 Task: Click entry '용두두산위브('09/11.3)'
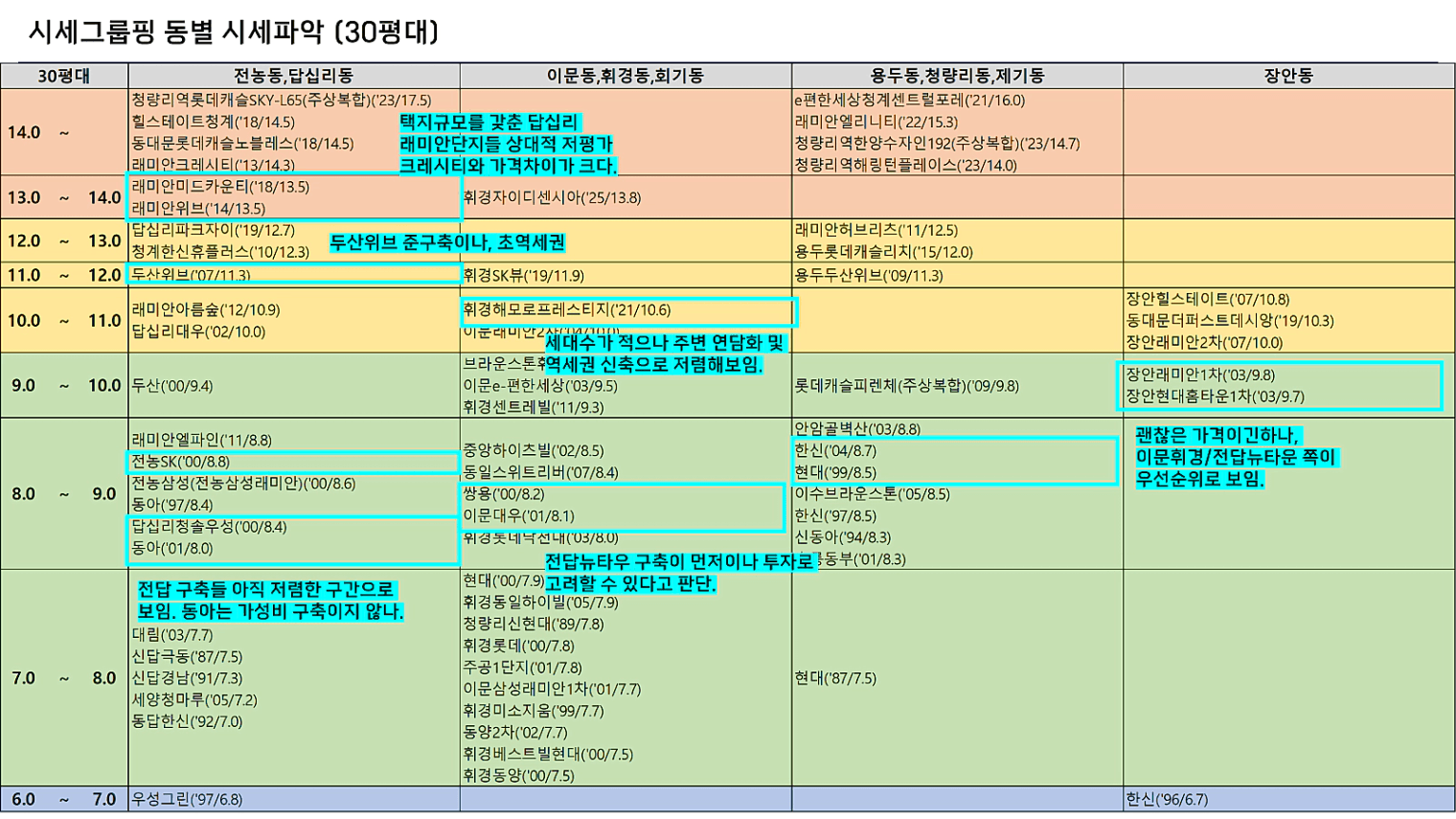click(x=869, y=275)
